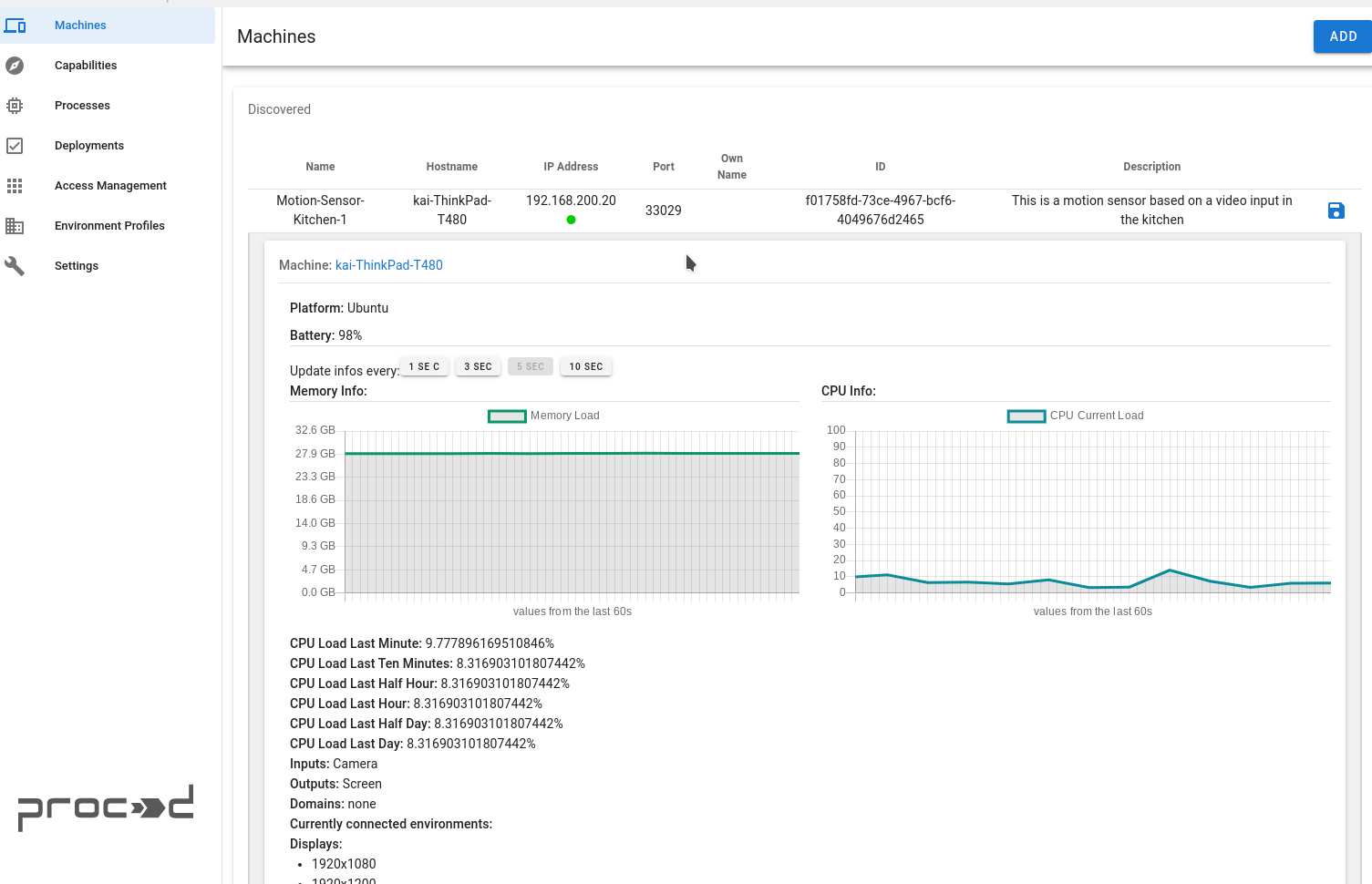Click the Settings wrench icon
The width and height of the screenshot is (1372, 884).
pos(15,266)
